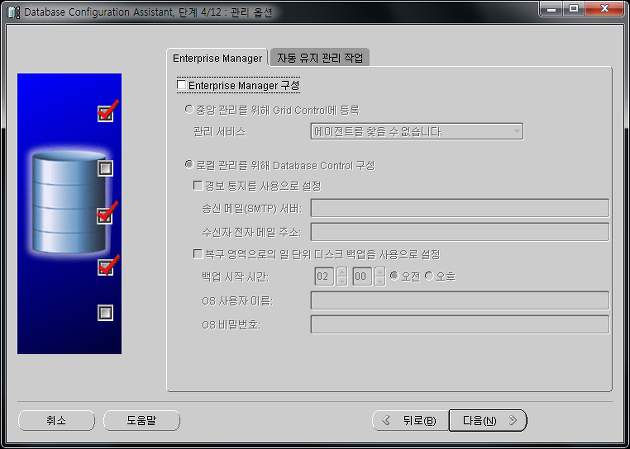
Task: Click the backup minute field 00
Action: click(362, 276)
